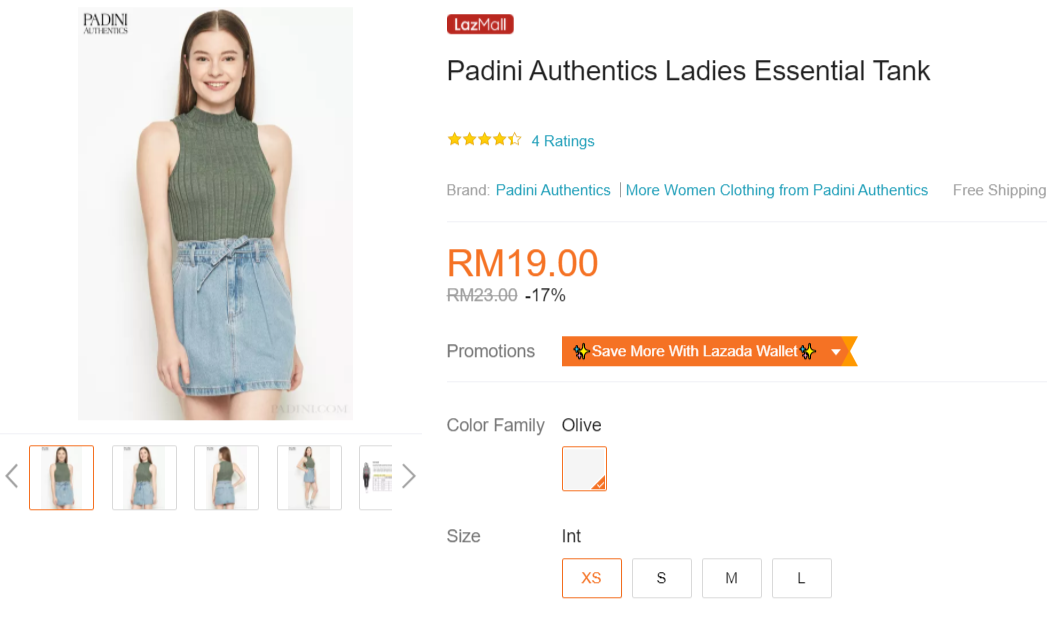This screenshot has width=1052, height=622.
Task: Pick size L
Action: pyautogui.click(x=801, y=578)
